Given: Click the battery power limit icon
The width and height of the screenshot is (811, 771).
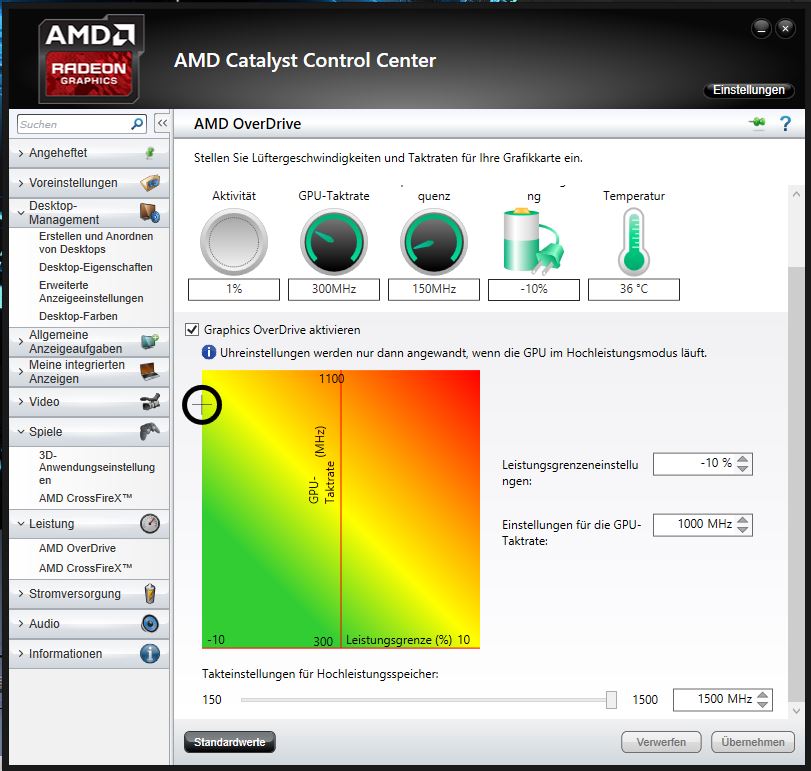Looking at the screenshot, I should pos(533,240).
